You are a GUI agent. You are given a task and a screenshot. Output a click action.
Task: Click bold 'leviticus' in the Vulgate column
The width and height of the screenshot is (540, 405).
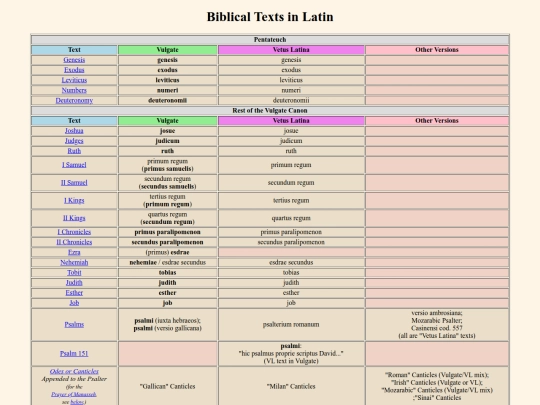click(167, 80)
